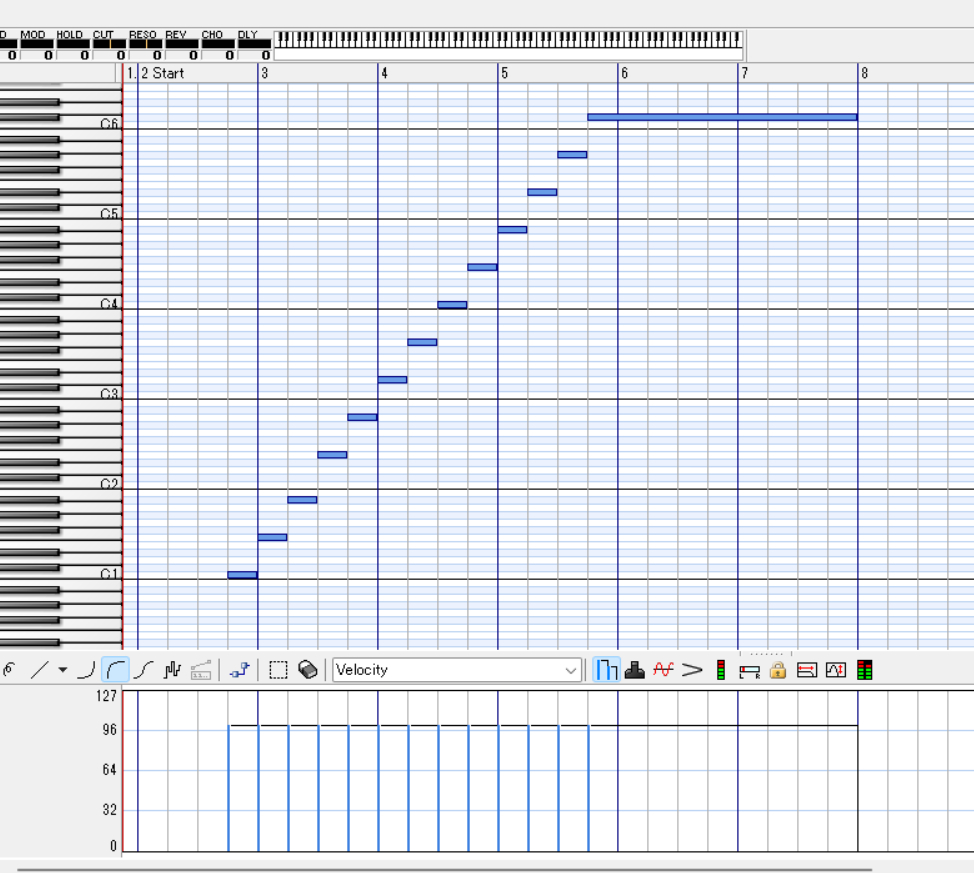
Task: Click the red waveform icon
Action: (663, 670)
